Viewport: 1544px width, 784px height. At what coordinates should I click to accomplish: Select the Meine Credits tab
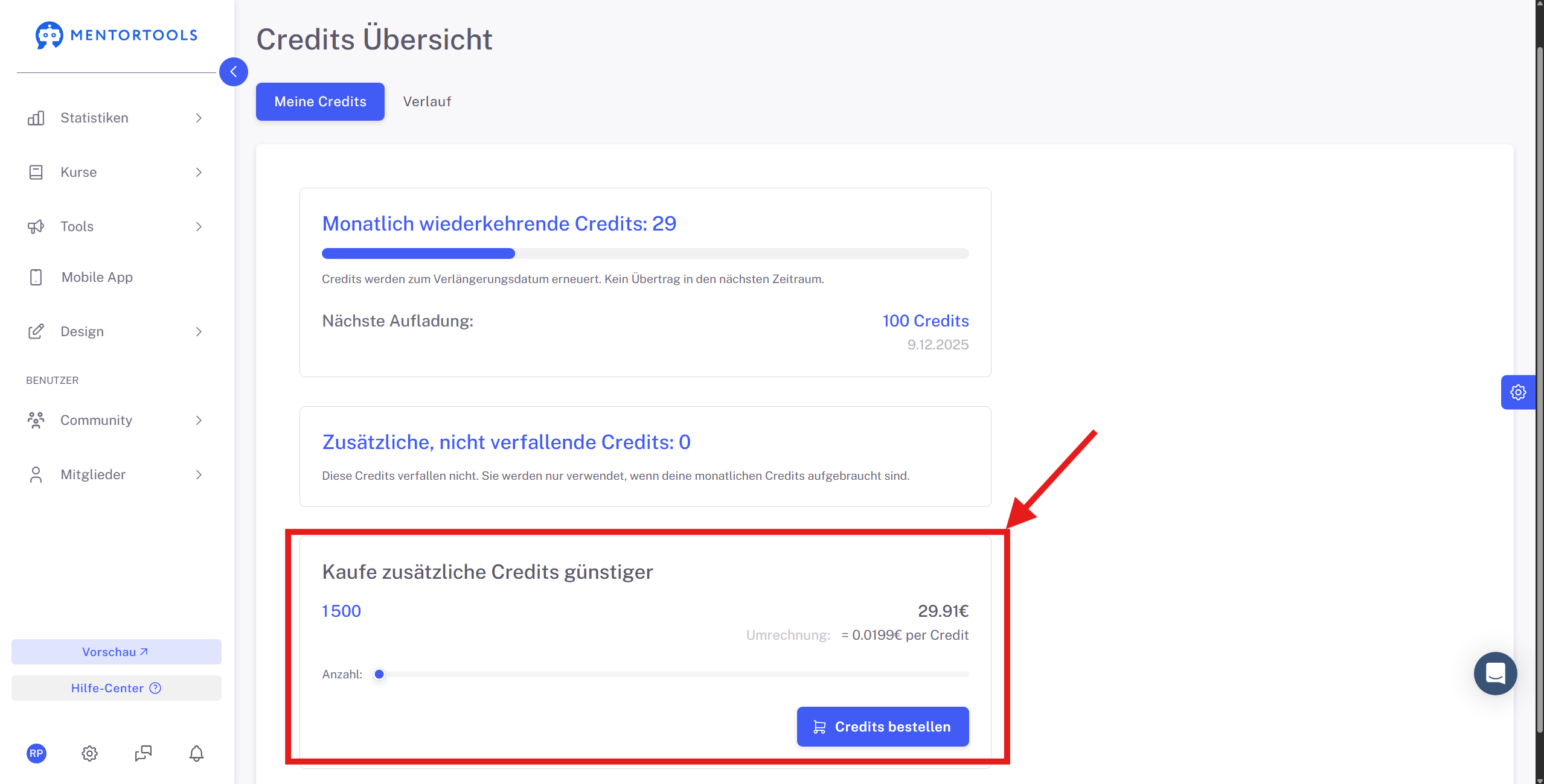click(320, 101)
